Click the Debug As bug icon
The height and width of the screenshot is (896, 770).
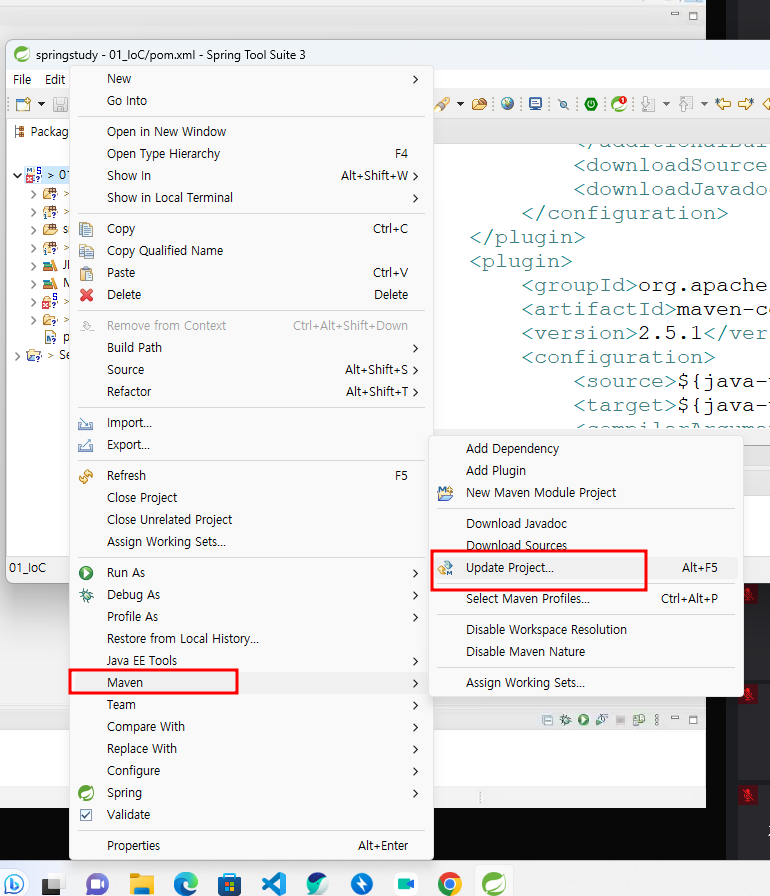(86, 595)
